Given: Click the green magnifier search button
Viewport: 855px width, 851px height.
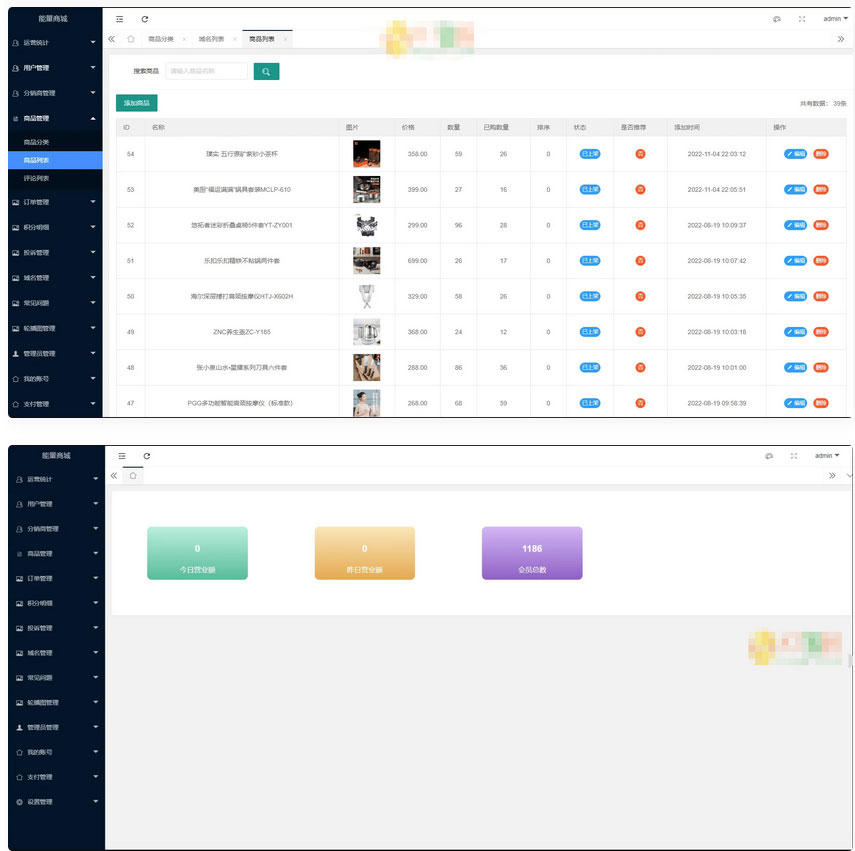Looking at the screenshot, I should point(266,71).
